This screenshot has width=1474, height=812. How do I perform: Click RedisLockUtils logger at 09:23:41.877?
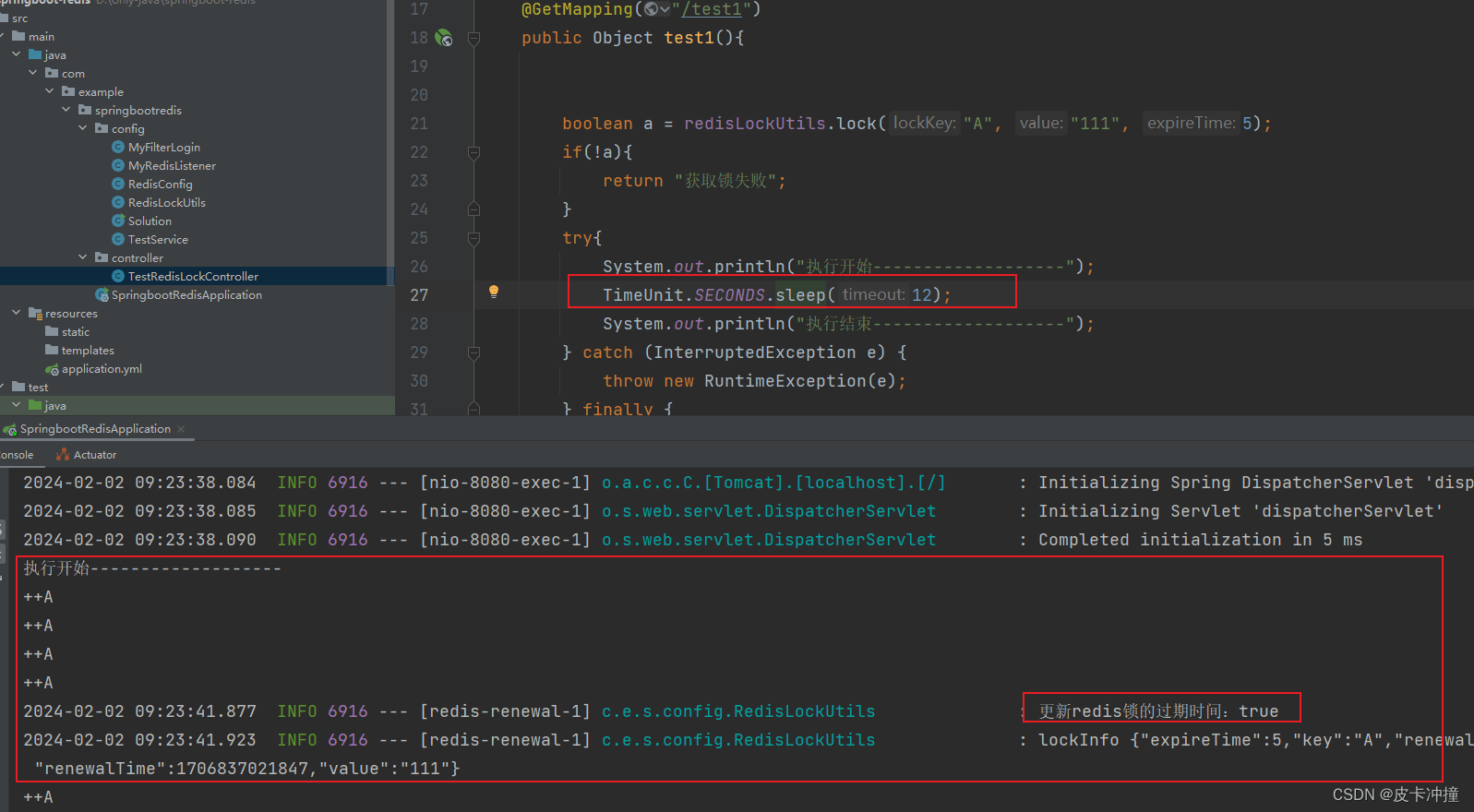[x=738, y=711]
